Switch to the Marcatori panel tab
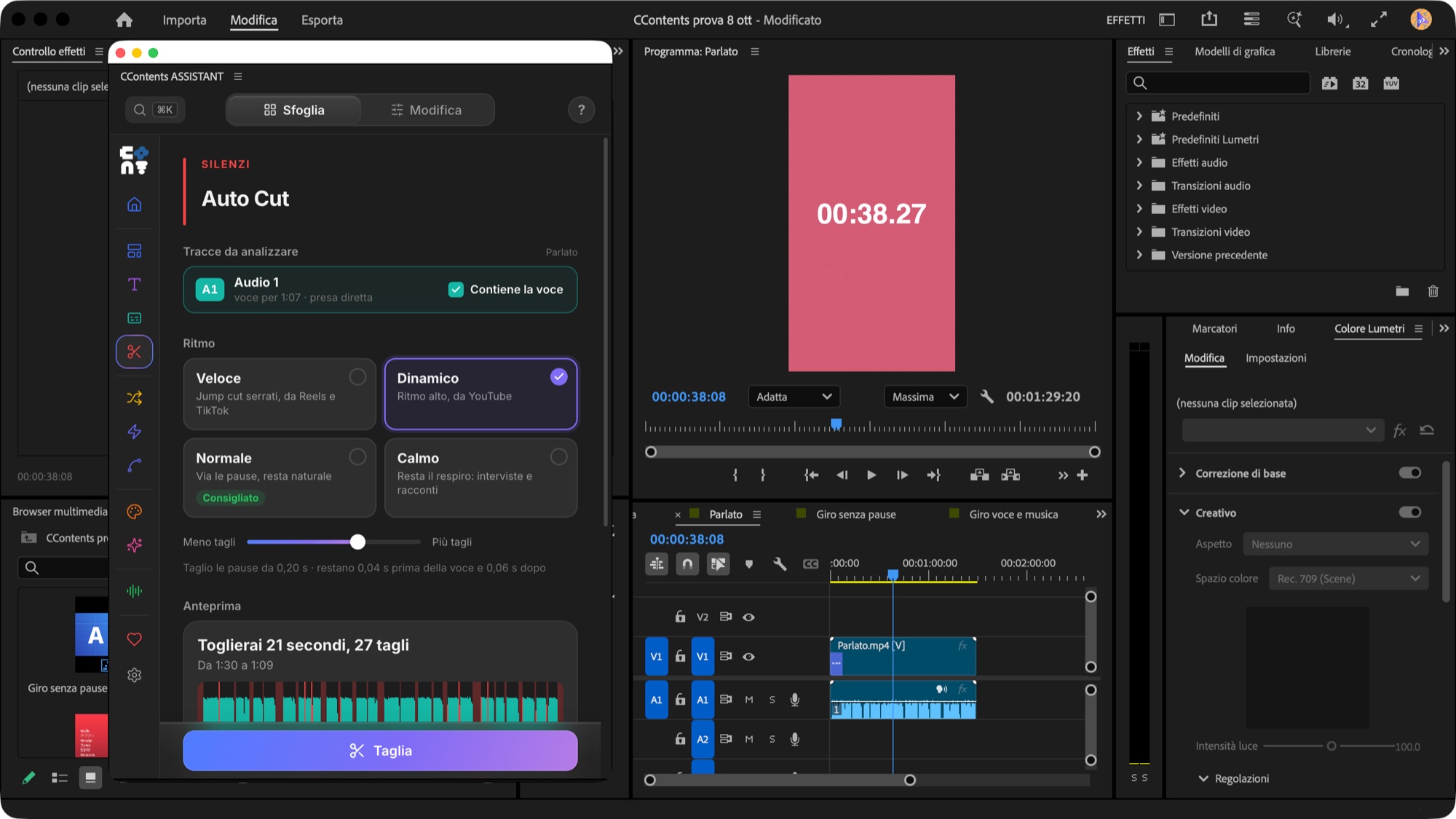1456x819 pixels. [1214, 329]
